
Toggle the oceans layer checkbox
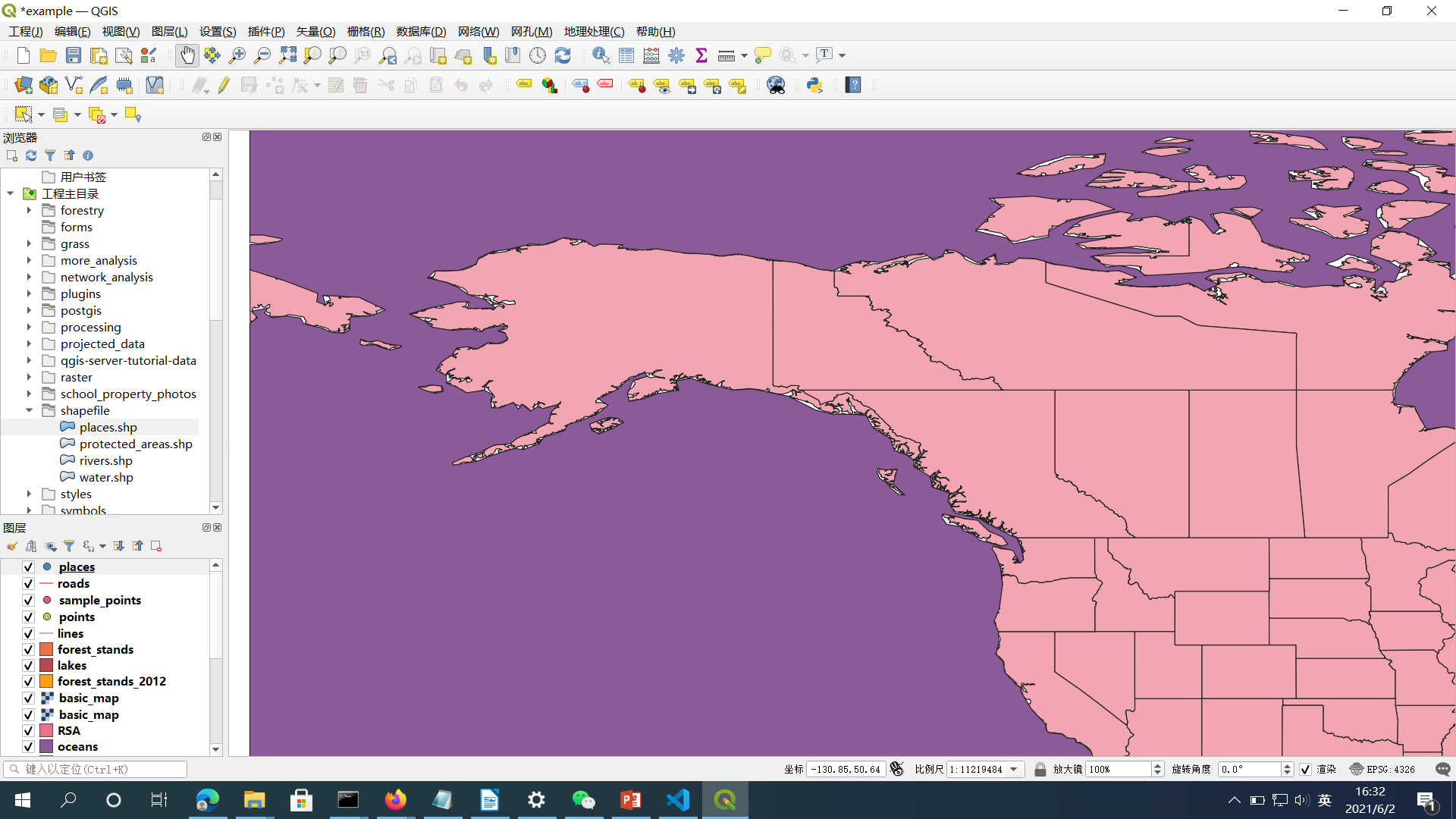coord(28,747)
